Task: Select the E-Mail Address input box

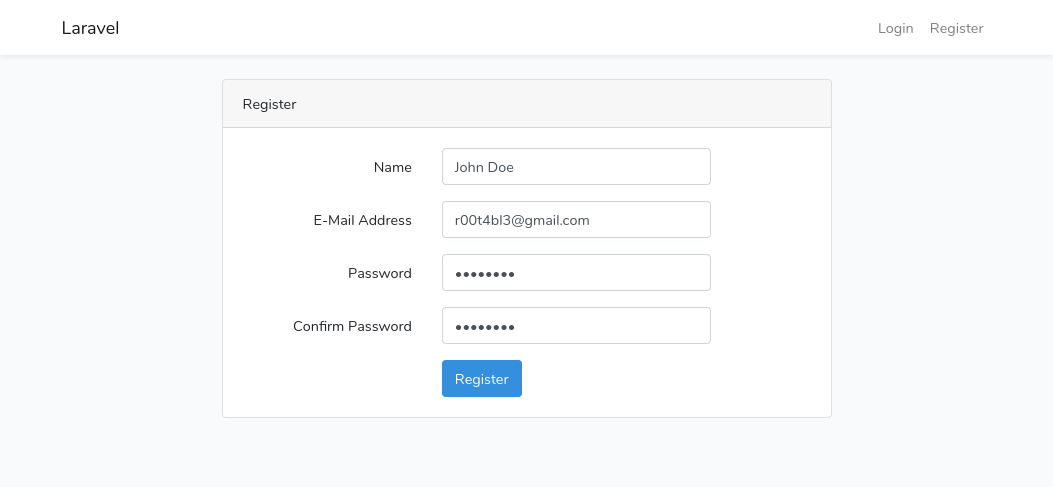Action: (576, 220)
